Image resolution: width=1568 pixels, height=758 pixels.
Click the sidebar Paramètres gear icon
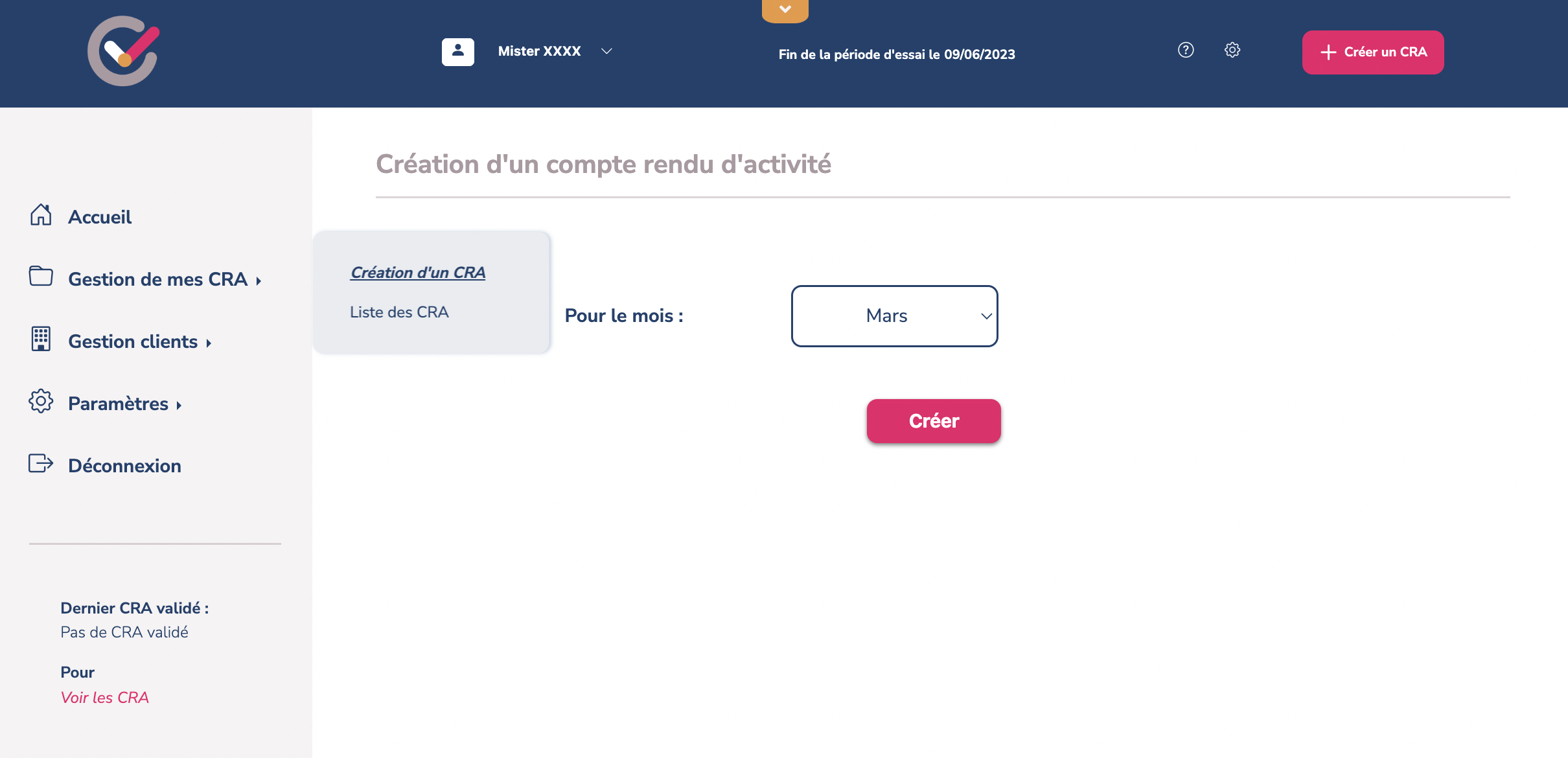coord(41,401)
